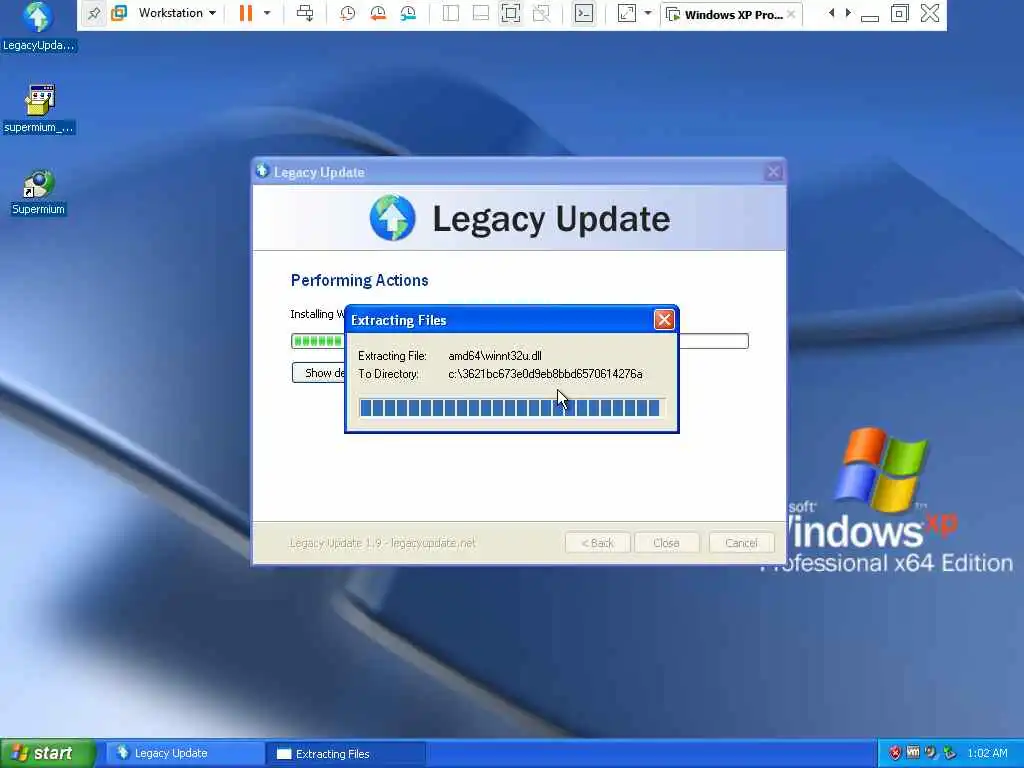The width and height of the screenshot is (1024, 768).
Task: Click the 1:02 AM taskbar clock
Action: coord(987,753)
